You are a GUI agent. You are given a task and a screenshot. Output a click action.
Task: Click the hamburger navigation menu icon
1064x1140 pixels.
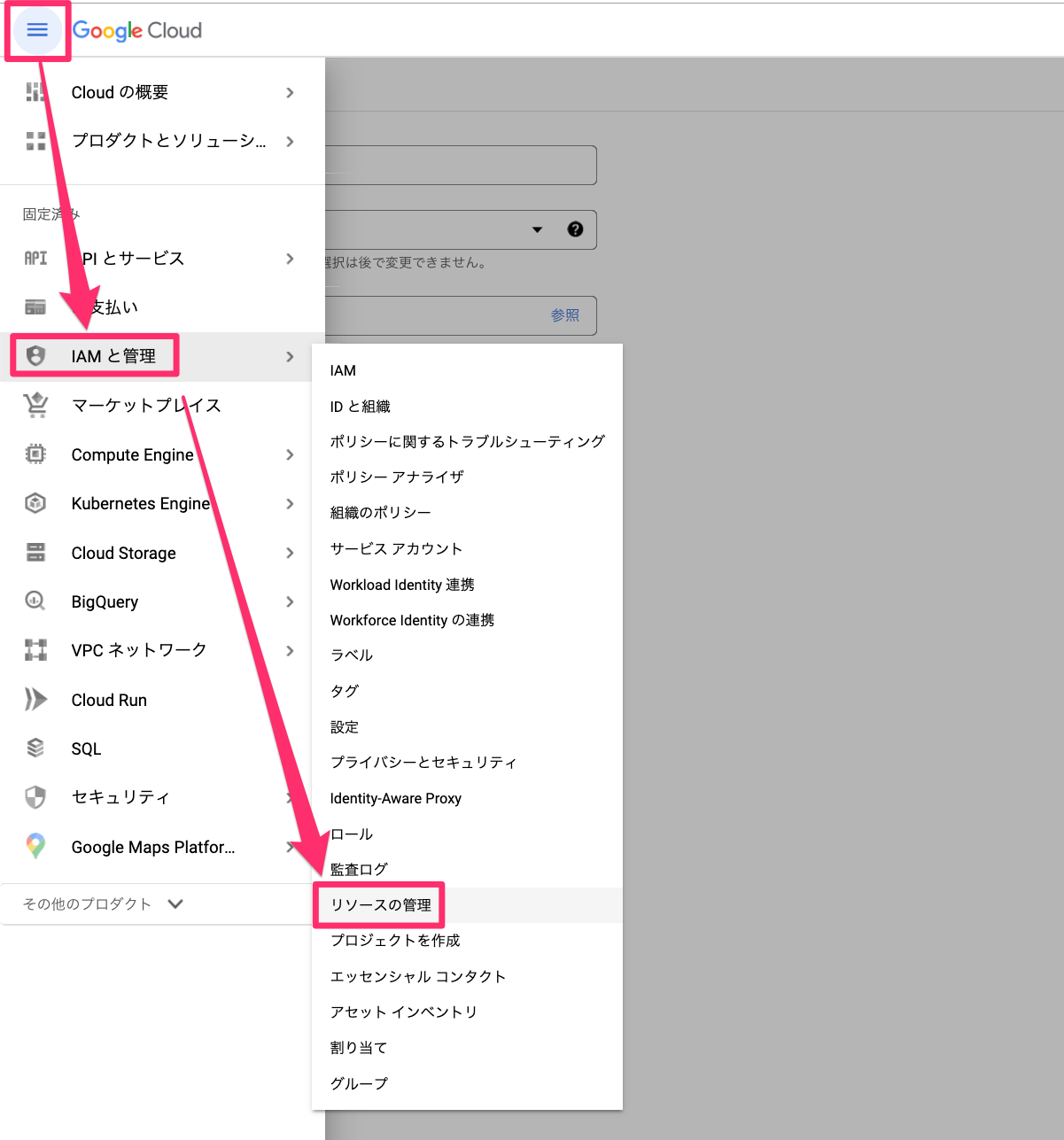tap(37, 29)
